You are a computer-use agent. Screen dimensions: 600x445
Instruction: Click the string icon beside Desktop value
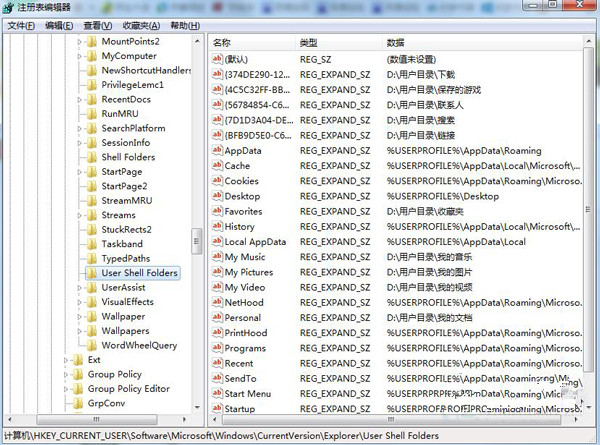tap(217, 196)
